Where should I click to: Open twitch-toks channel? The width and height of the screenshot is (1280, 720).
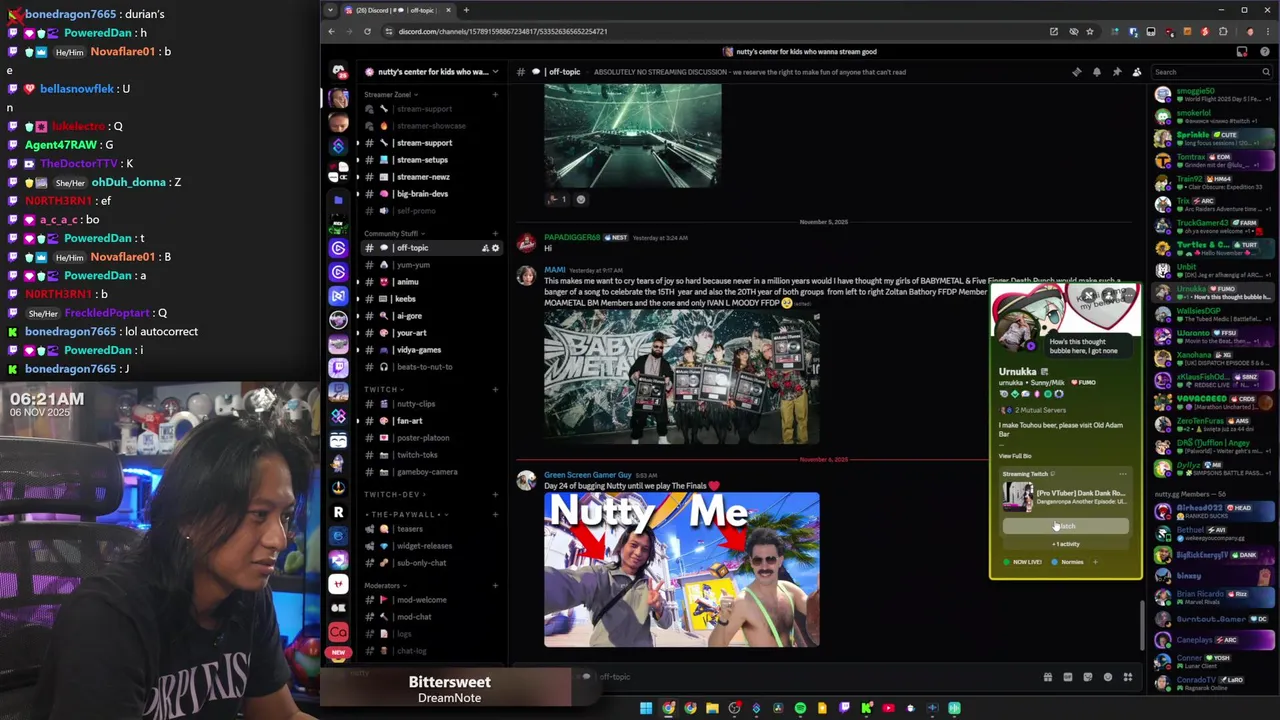(430, 455)
